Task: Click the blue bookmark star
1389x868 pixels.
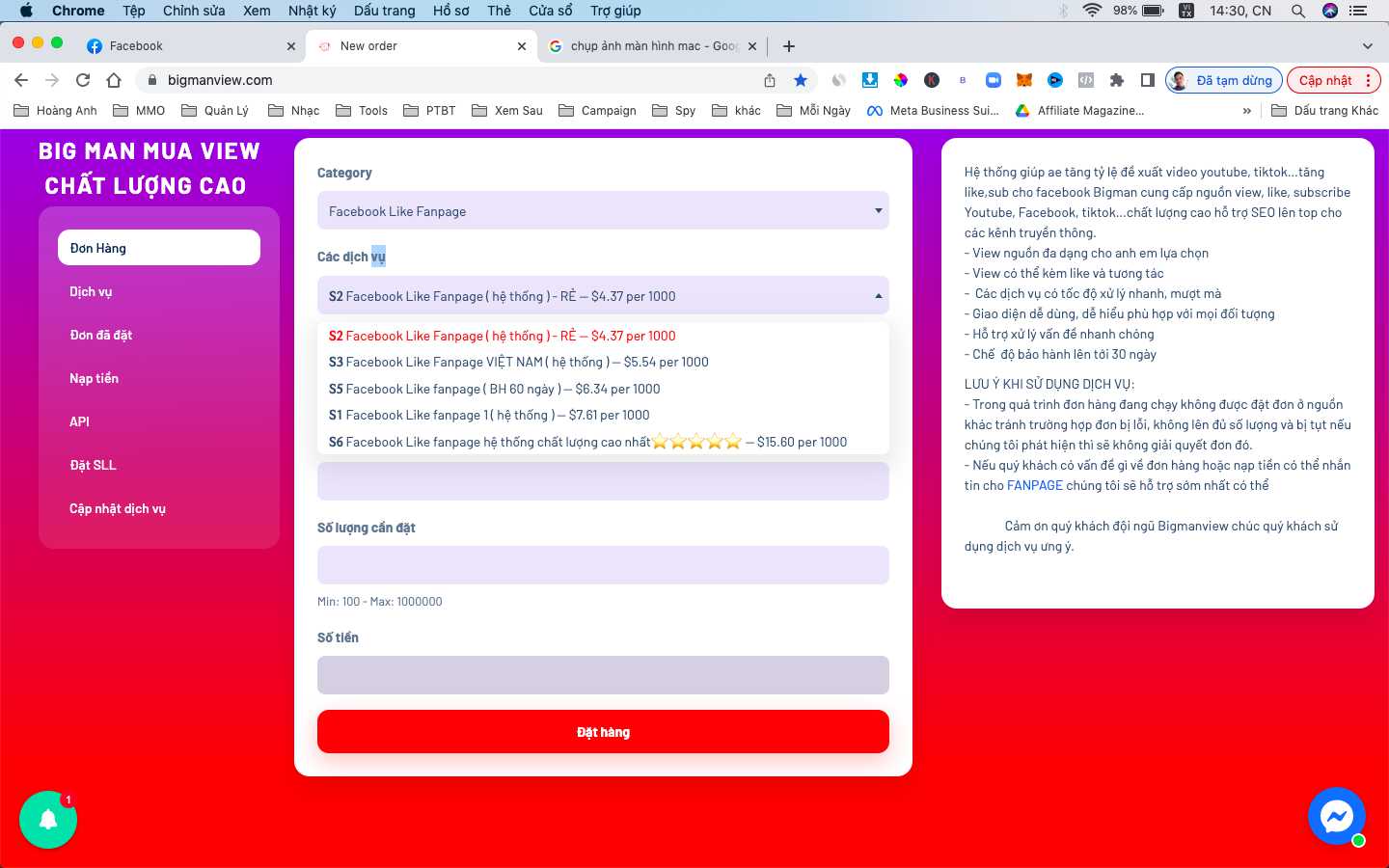Action: coord(801,80)
